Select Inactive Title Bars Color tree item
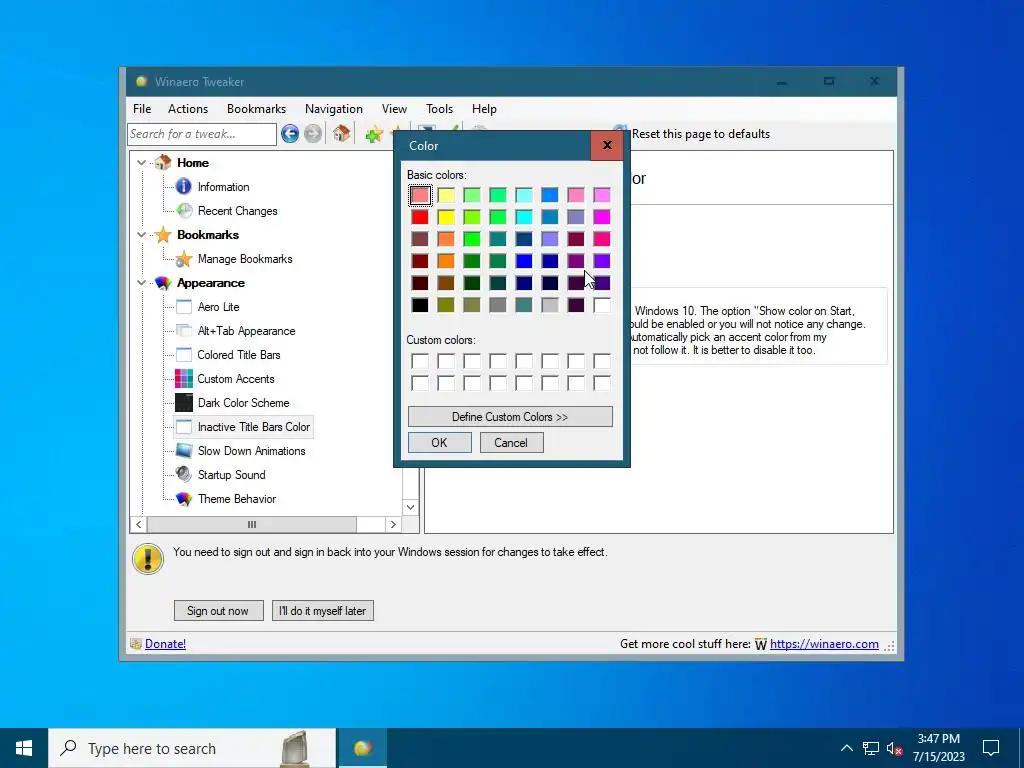 [253, 427]
